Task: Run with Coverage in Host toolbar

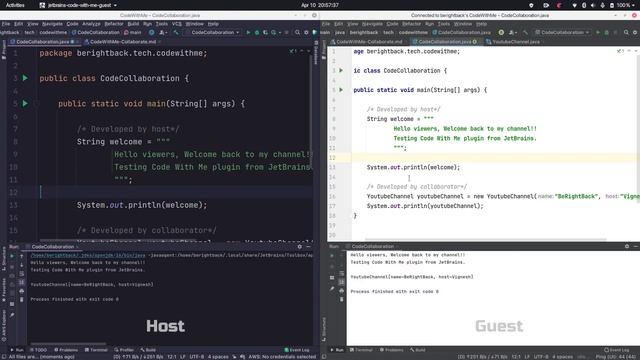Action: point(265,32)
